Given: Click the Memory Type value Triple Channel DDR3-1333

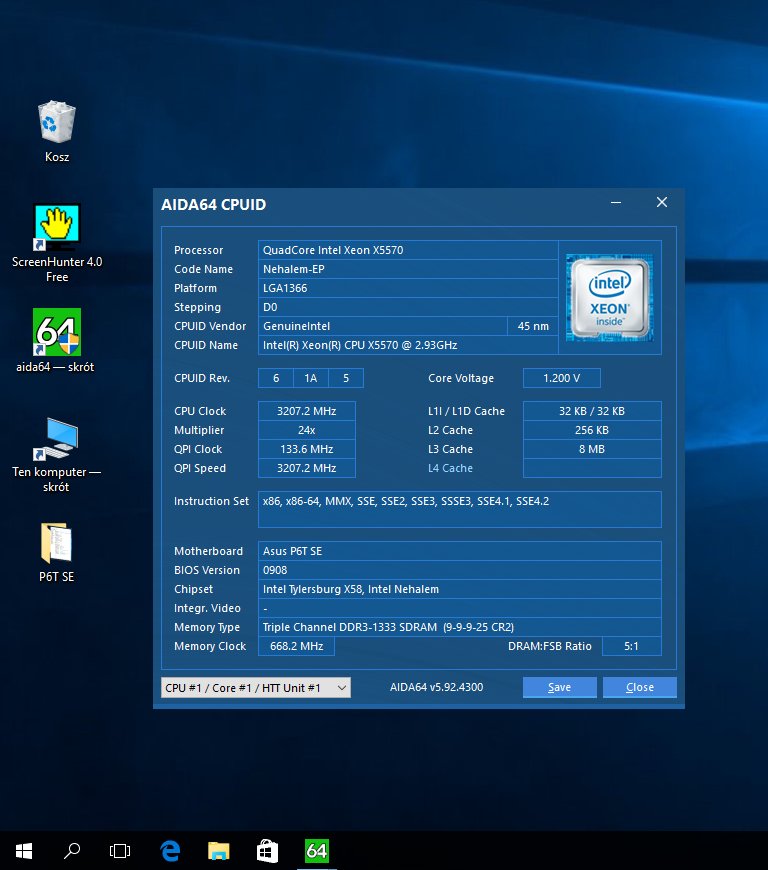Looking at the screenshot, I should coord(459,627).
